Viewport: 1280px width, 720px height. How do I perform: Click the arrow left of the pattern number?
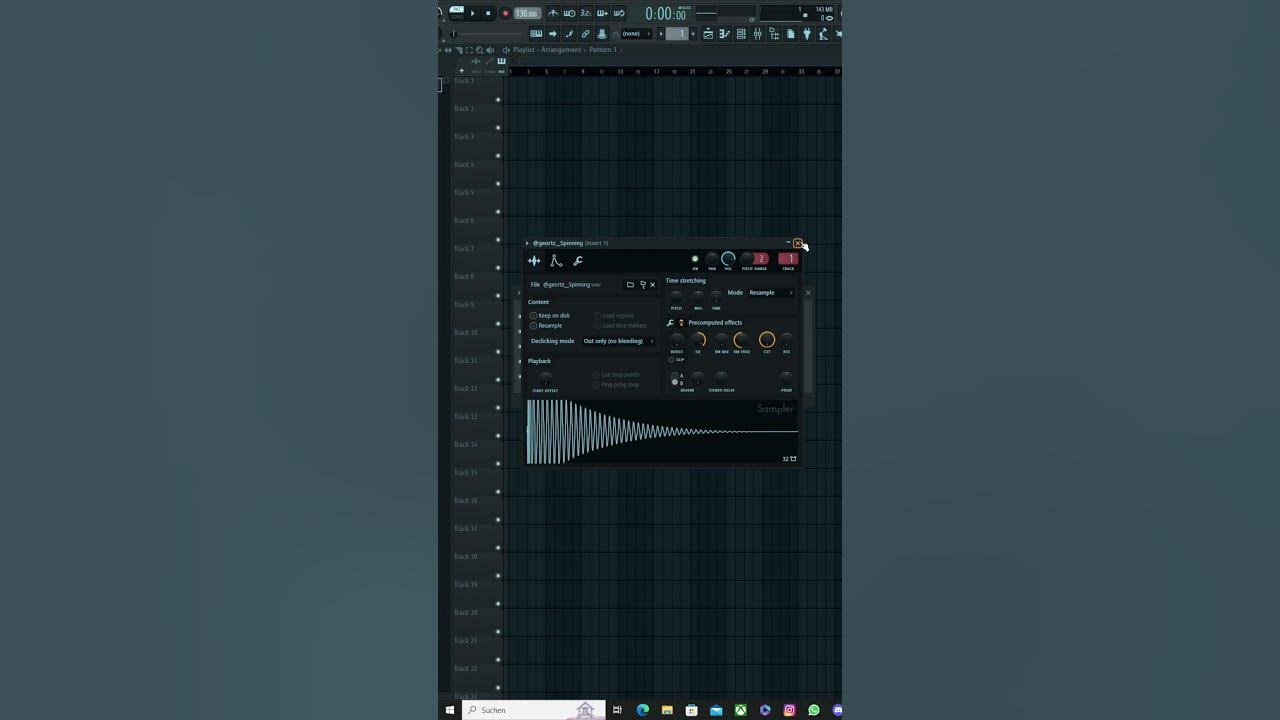coord(661,34)
